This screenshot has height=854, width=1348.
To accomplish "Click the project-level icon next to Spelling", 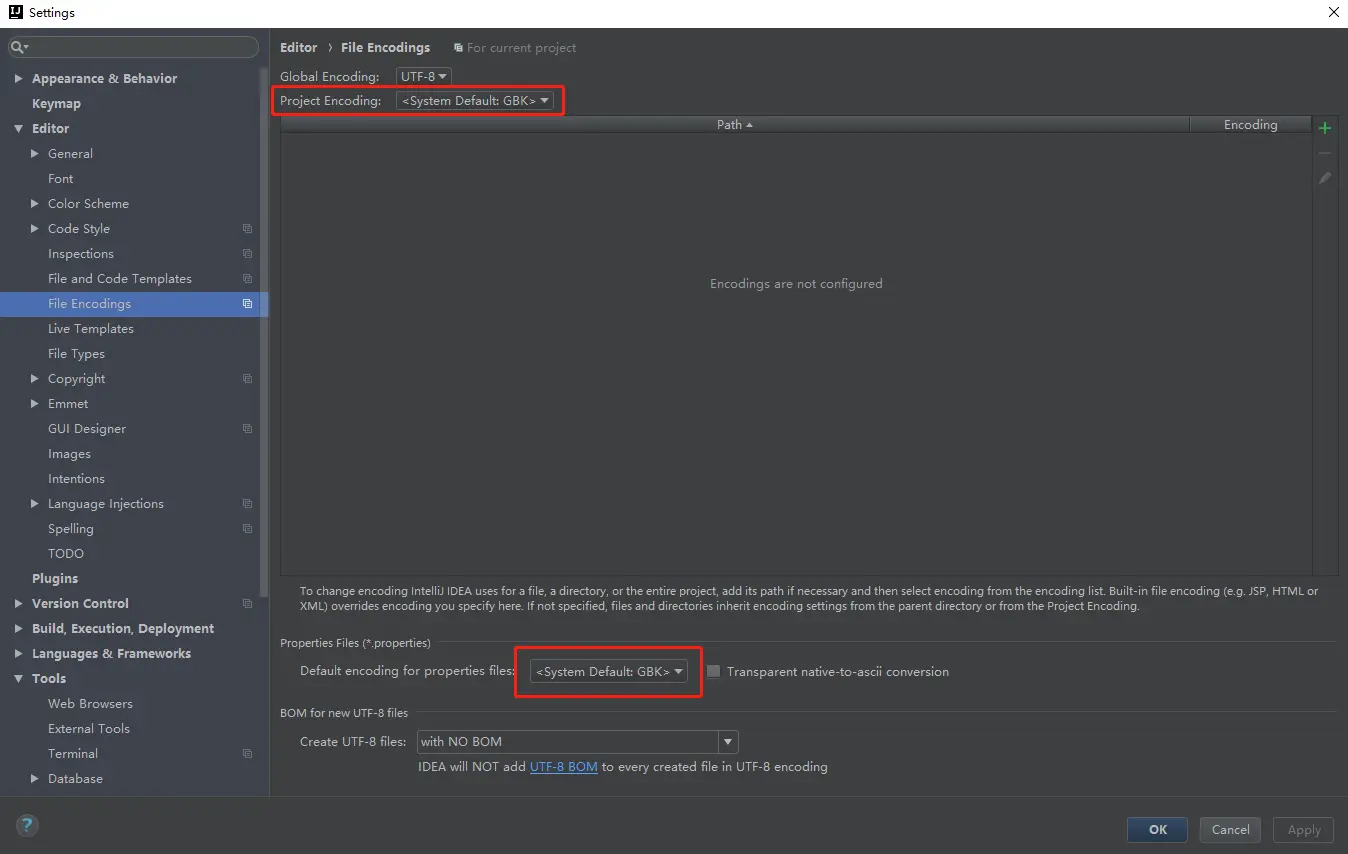I will [x=247, y=529].
